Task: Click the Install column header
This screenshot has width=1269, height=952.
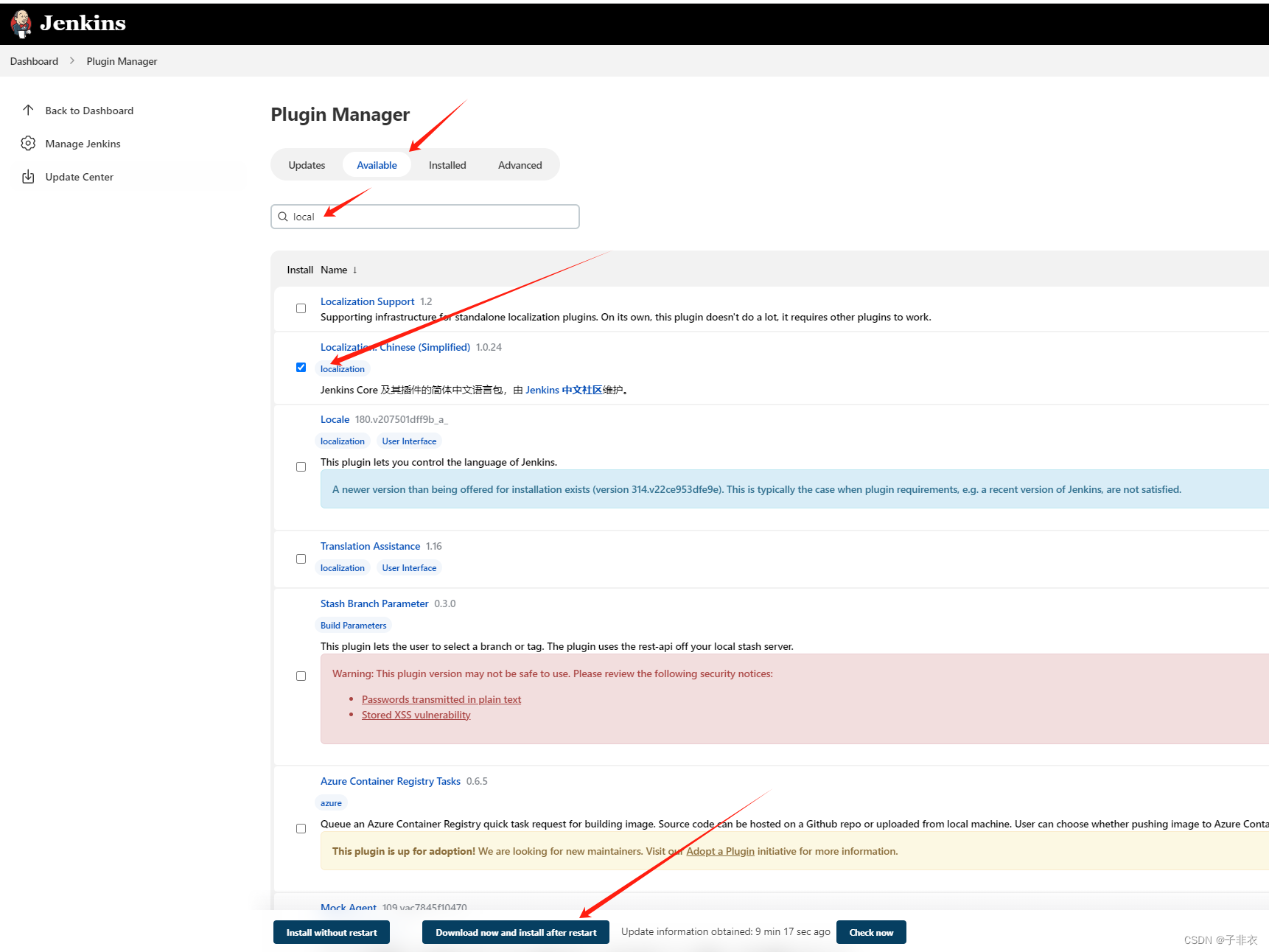Action: click(x=300, y=270)
